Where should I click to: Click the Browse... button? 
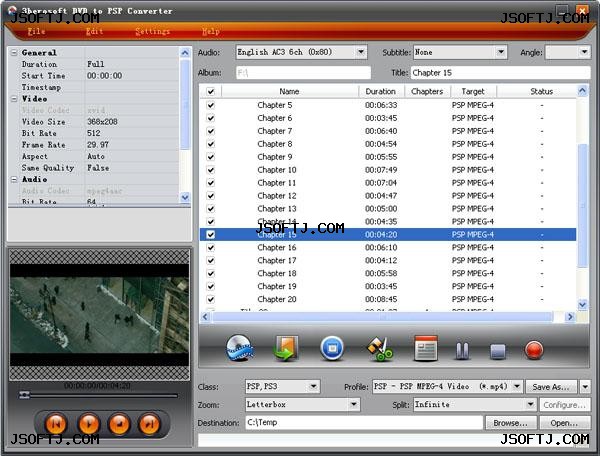point(510,423)
